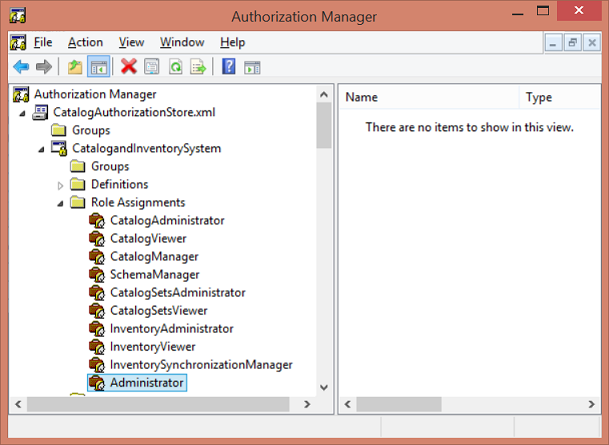Open Properties from the toolbar

(152, 67)
